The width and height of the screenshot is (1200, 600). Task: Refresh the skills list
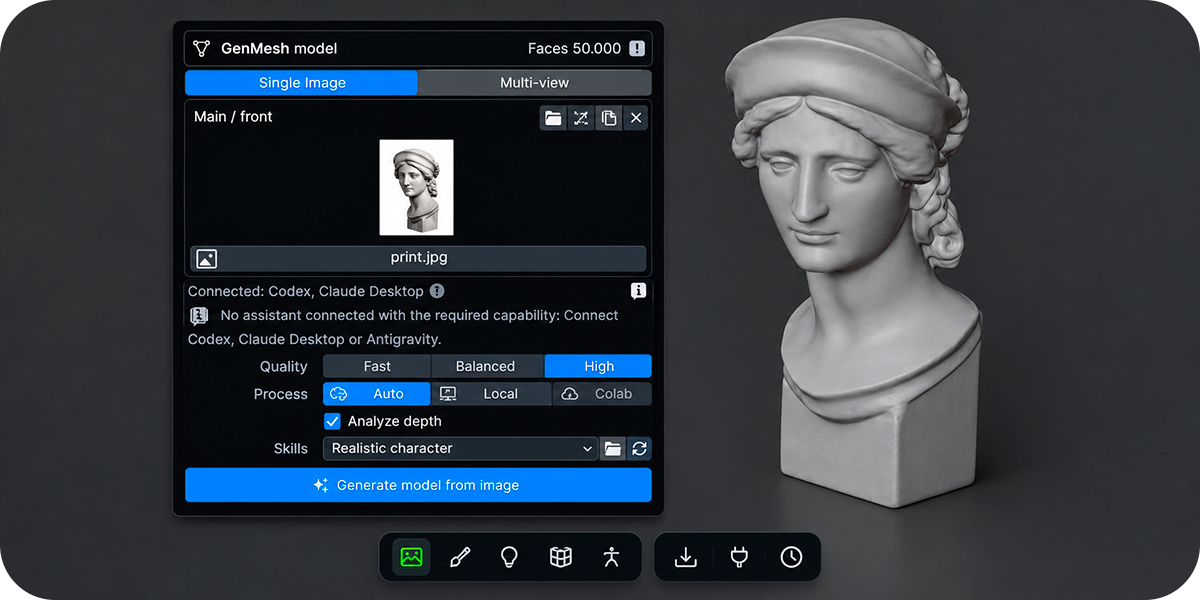tap(639, 449)
